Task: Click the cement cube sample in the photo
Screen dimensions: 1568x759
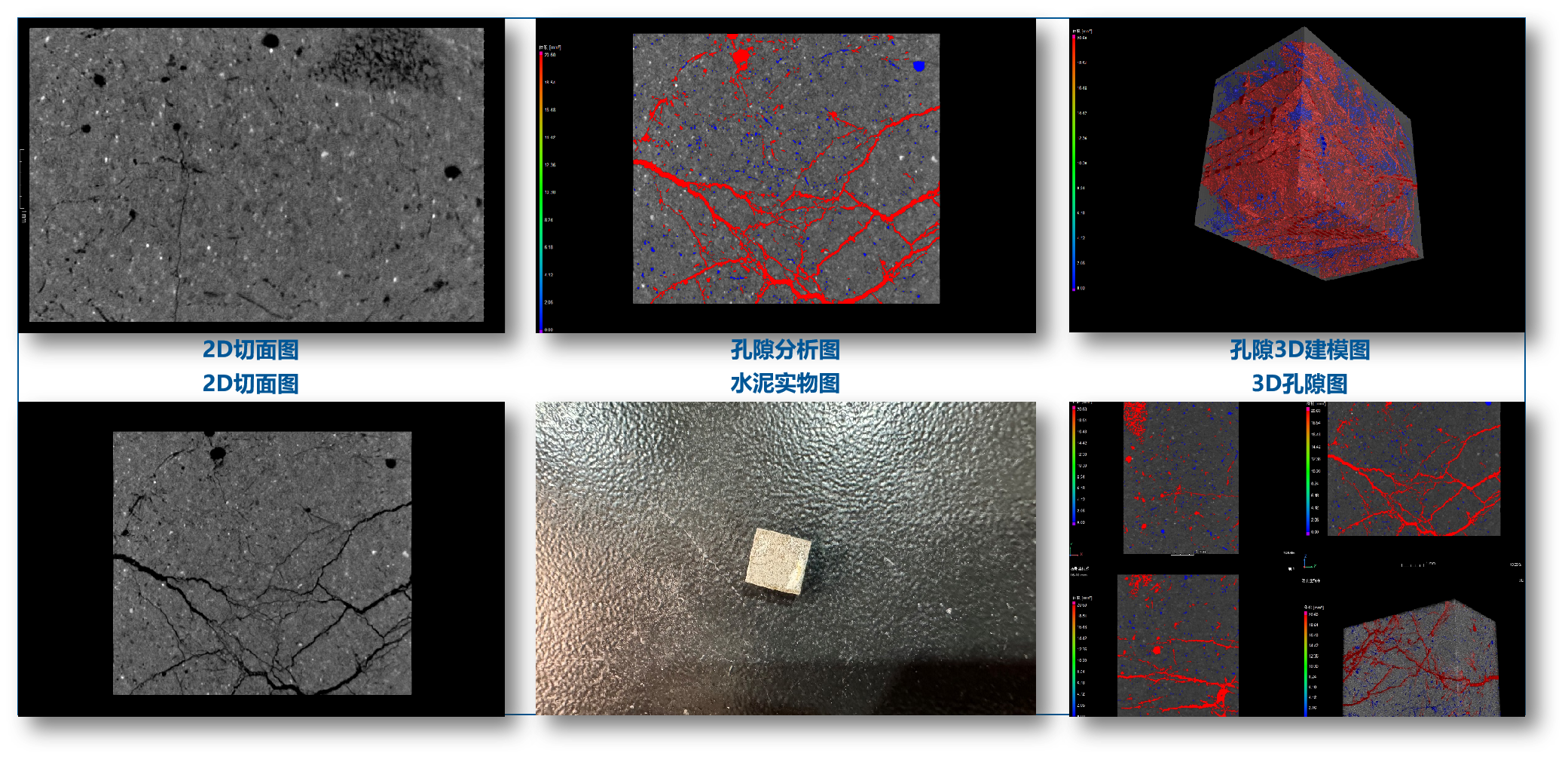Action: coord(778,562)
